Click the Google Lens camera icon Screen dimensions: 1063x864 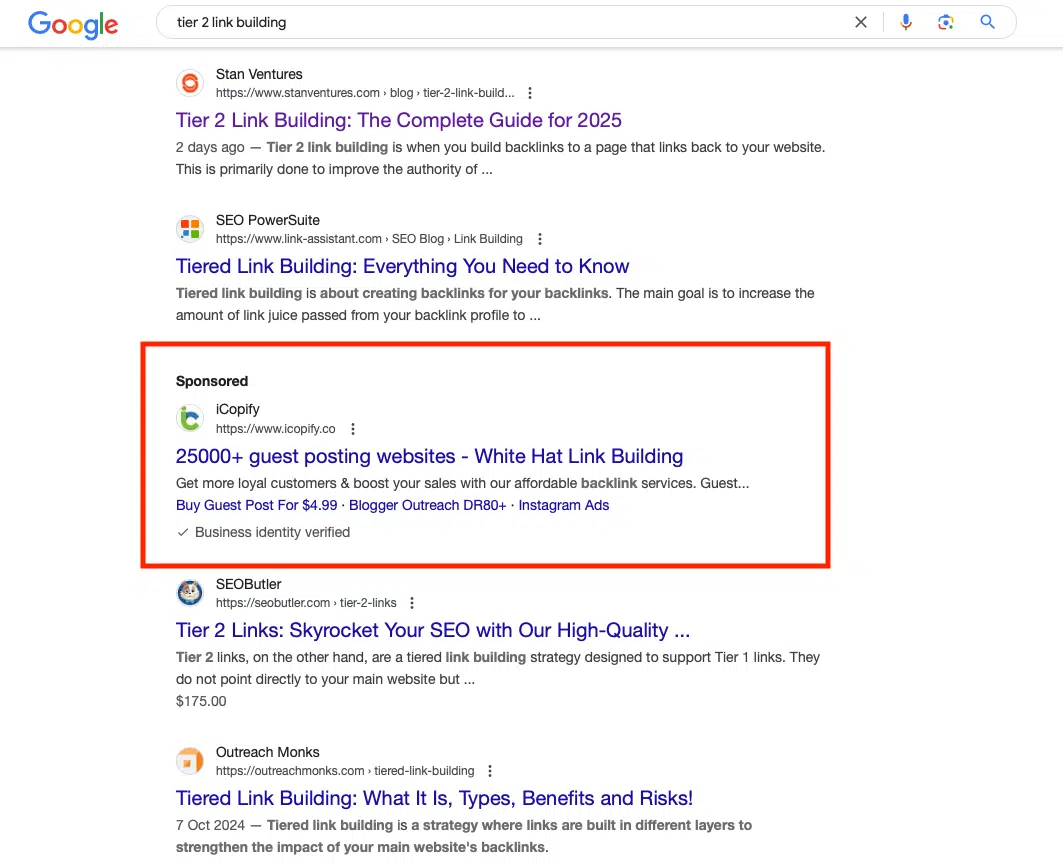945,21
